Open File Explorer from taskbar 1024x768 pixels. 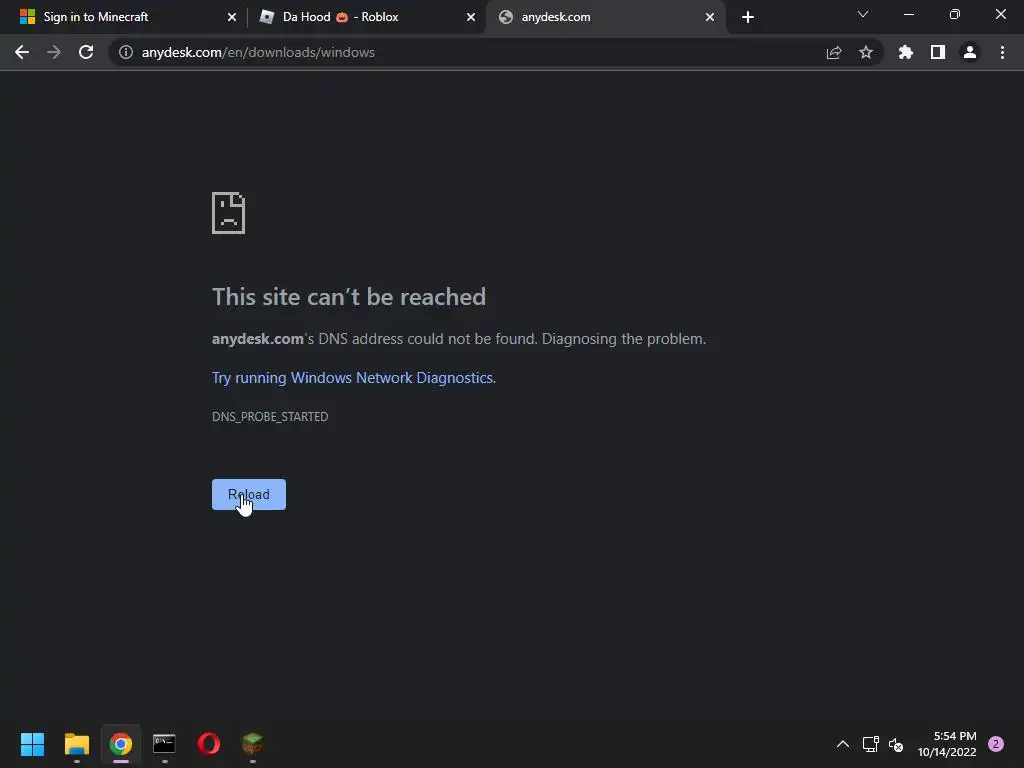tap(76, 744)
